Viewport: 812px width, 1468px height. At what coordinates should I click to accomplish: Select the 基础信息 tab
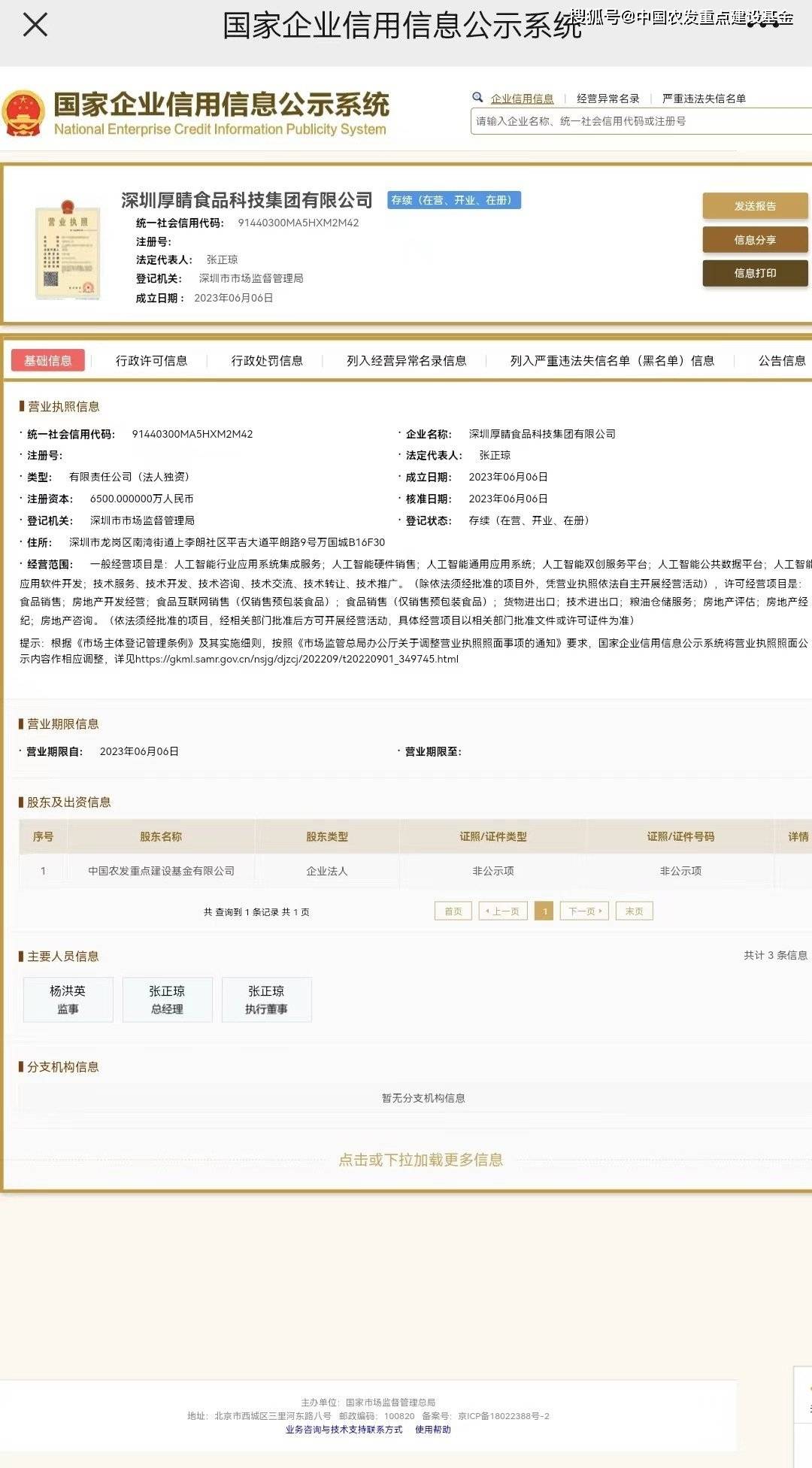click(48, 360)
